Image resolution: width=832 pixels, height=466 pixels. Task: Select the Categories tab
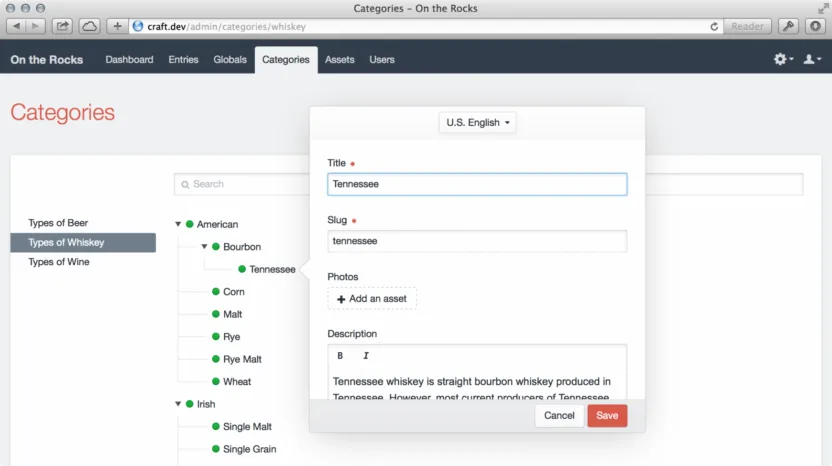(x=286, y=60)
